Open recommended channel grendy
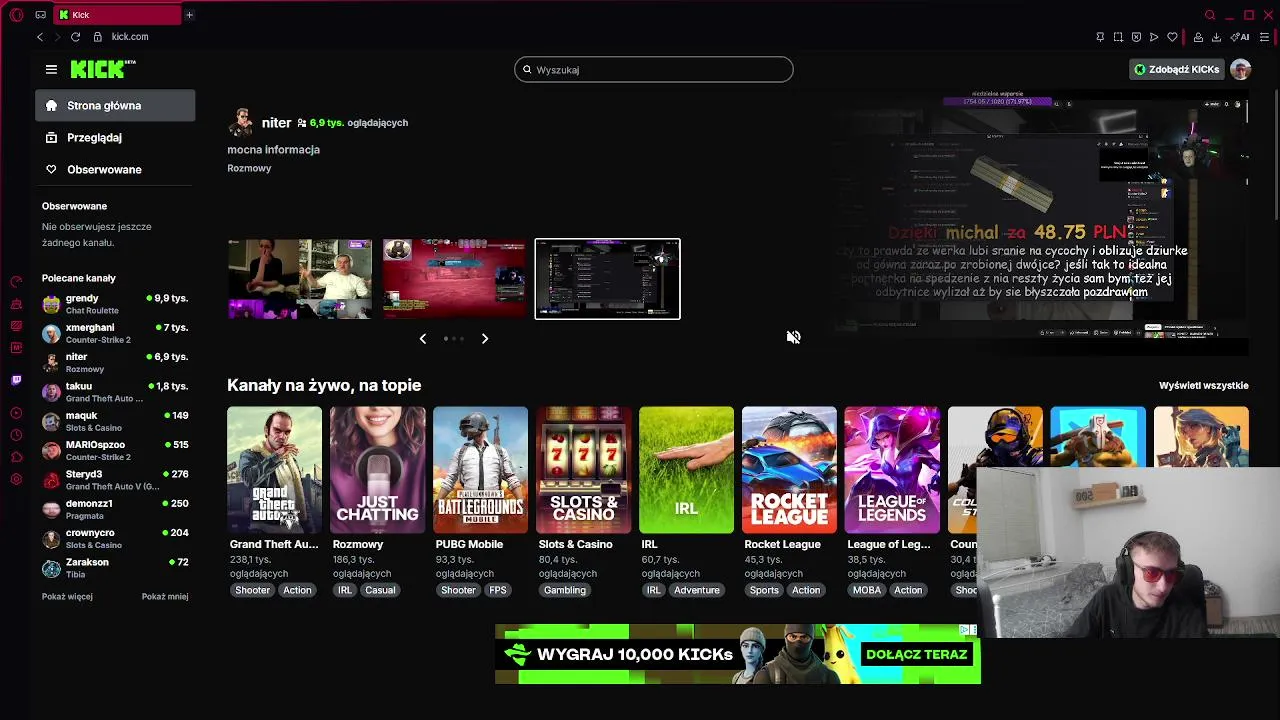This screenshot has width=1280, height=720. tap(115, 304)
